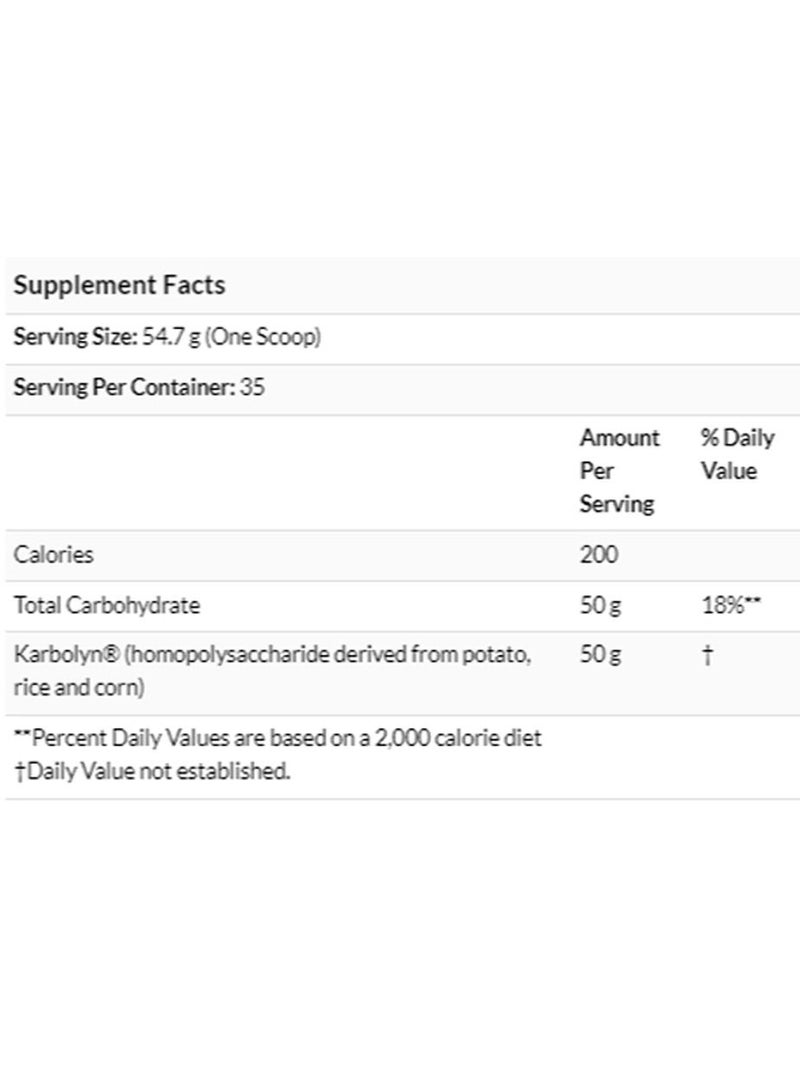800x1091 pixels.
Task: Click the % Daily Value column header
Action: [737, 454]
